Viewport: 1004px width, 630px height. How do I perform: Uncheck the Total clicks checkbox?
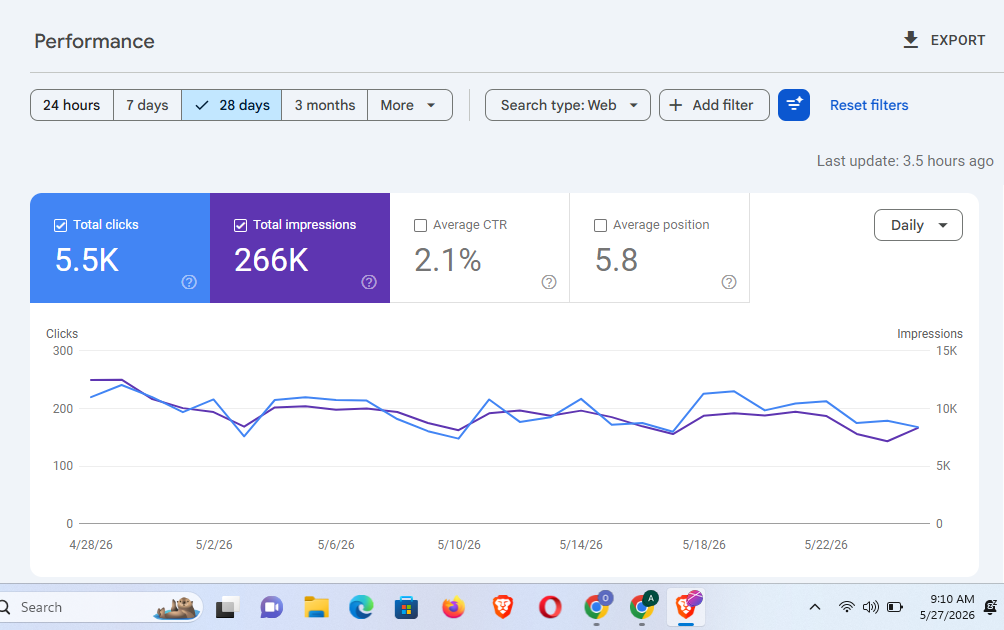pyautogui.click(x=60, y=225)
